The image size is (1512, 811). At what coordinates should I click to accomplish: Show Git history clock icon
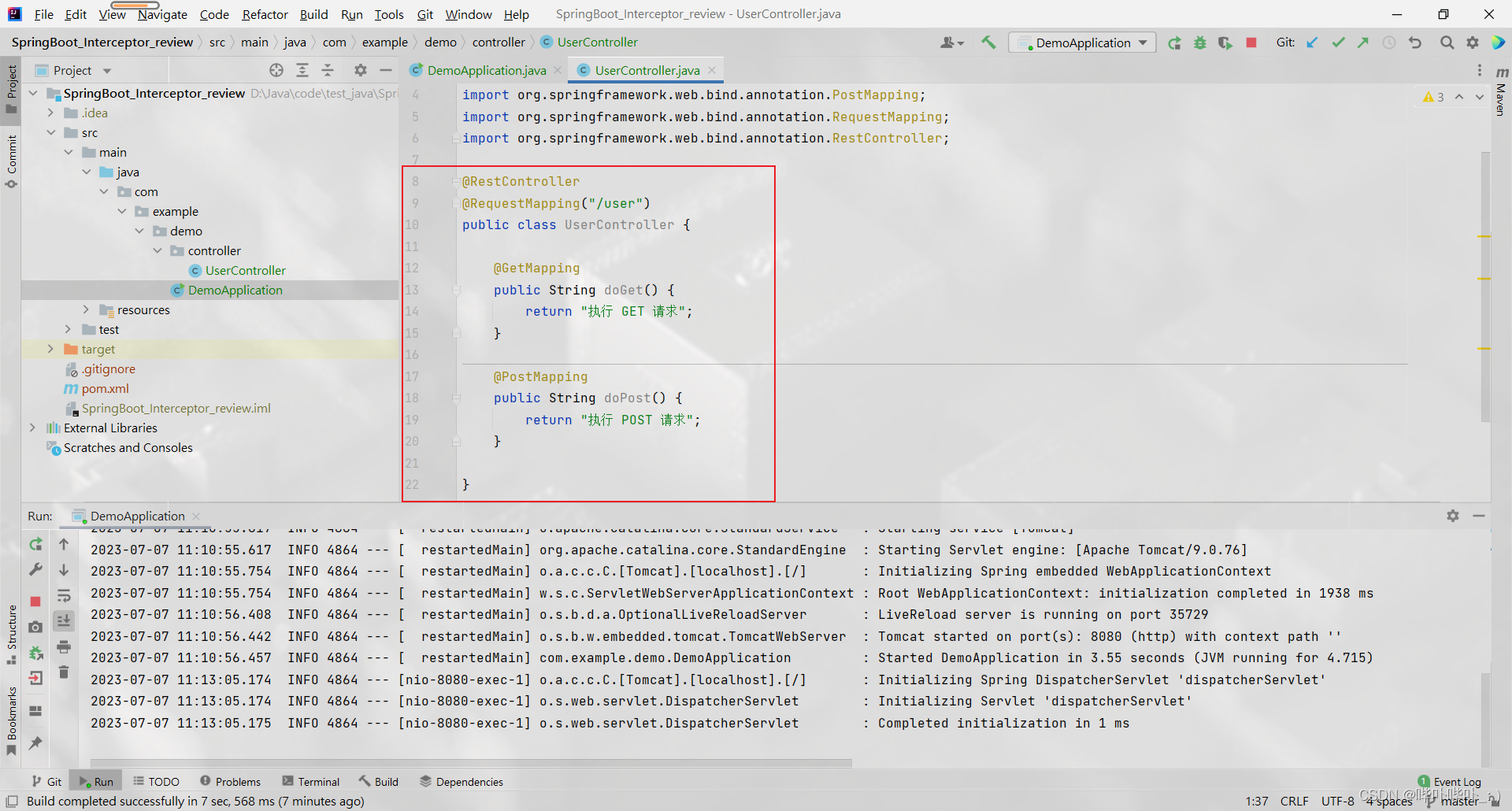pyautogui.click(x=1389, y=43)
